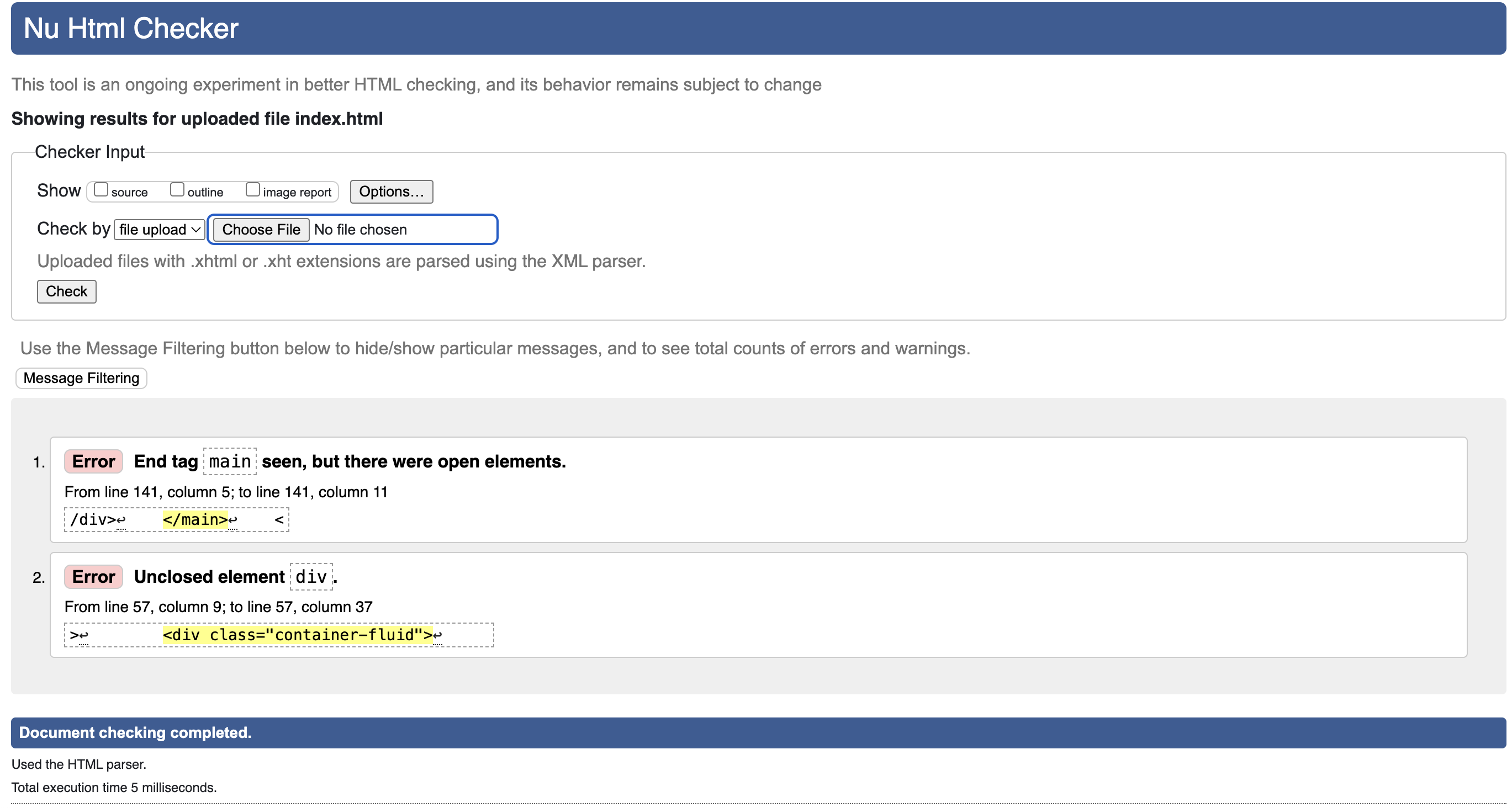Select the Choose File input dropdown
Image resolution: width=1512 pixels, height=808 pixels.
click(261, 229)
